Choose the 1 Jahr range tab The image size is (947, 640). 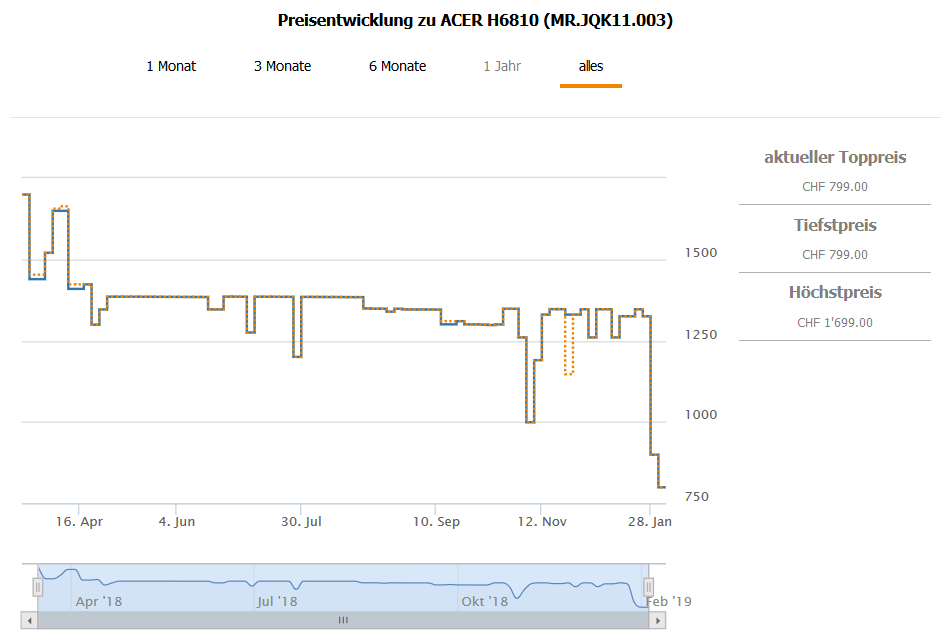point(502,66)
